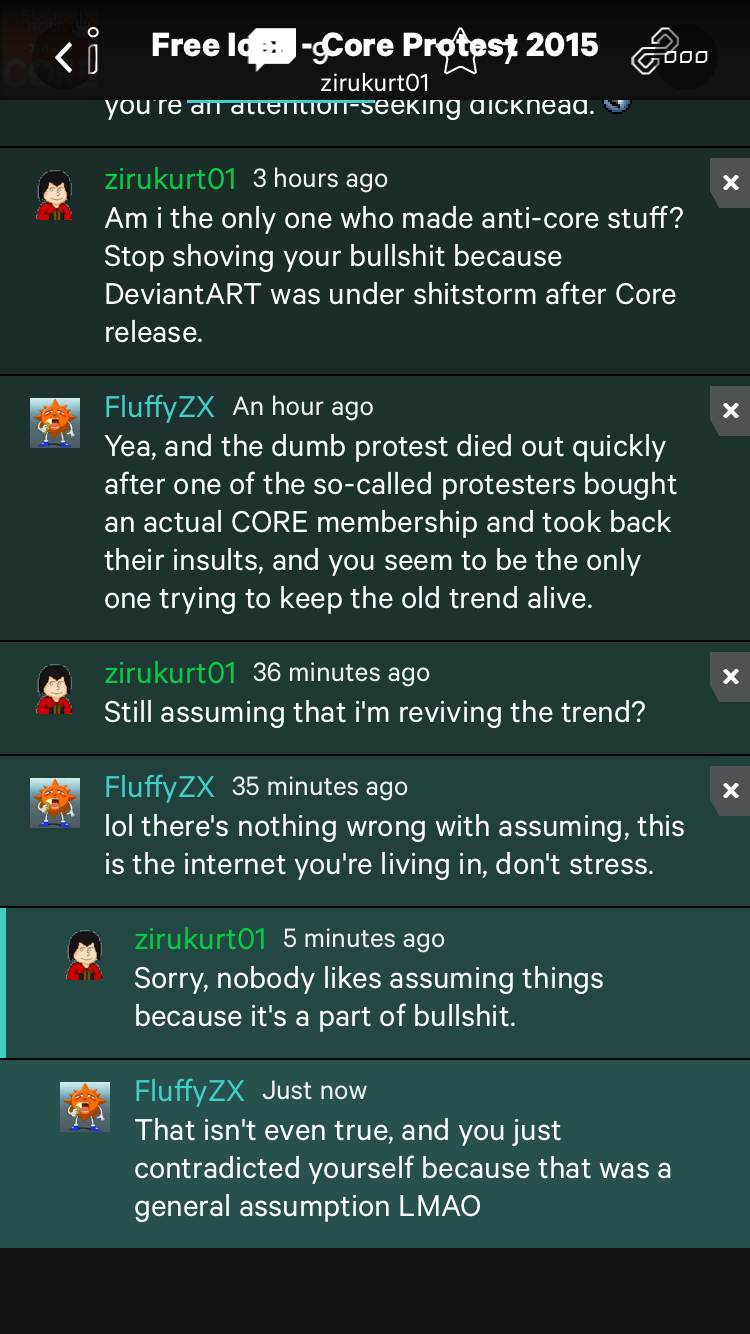
Task: Open zirukurt01 username on 5 minutes ago reply
Action: click(x=200, y=939)
